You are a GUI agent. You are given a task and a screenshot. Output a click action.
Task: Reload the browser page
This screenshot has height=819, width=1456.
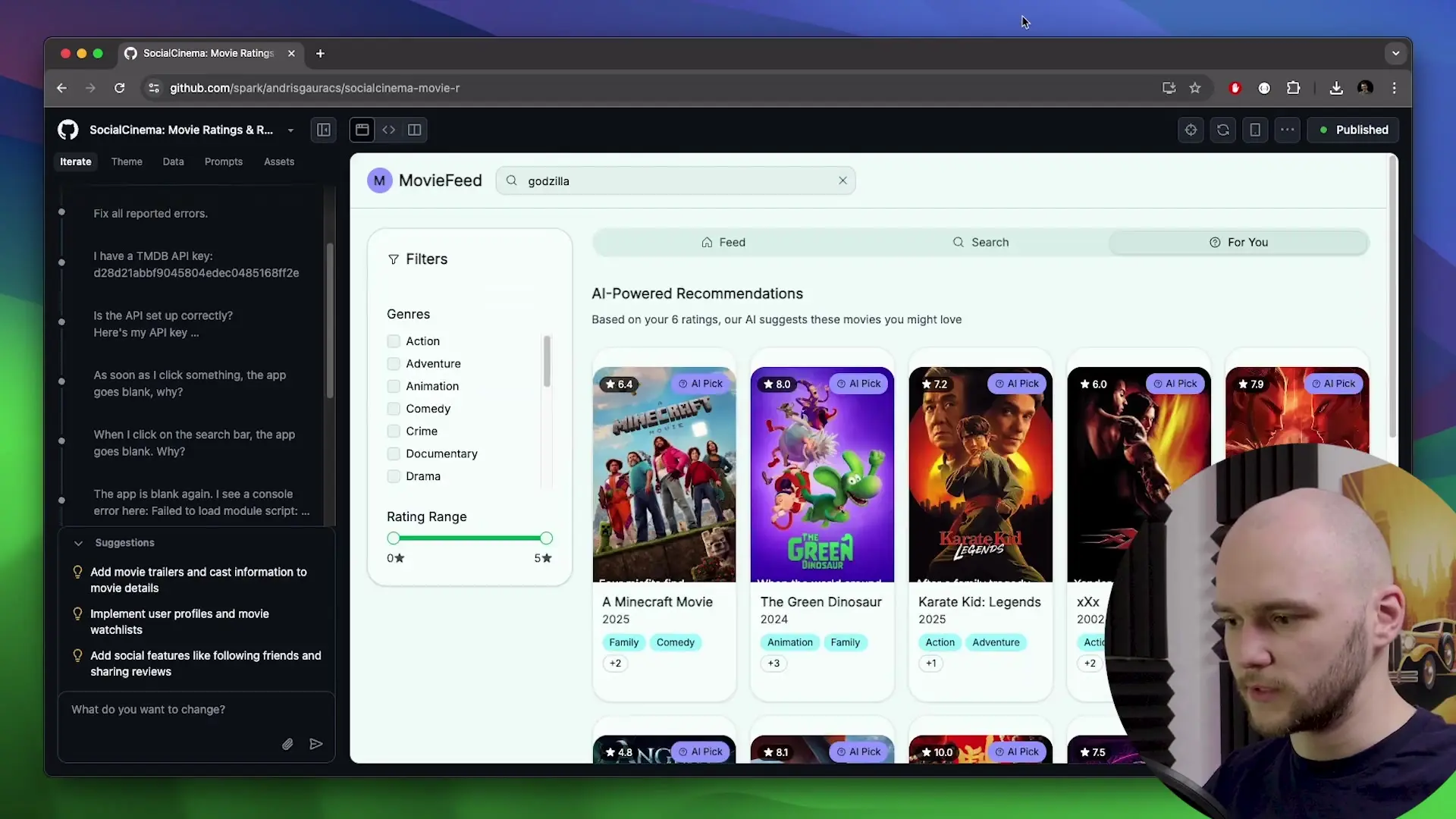pos(119,88)
